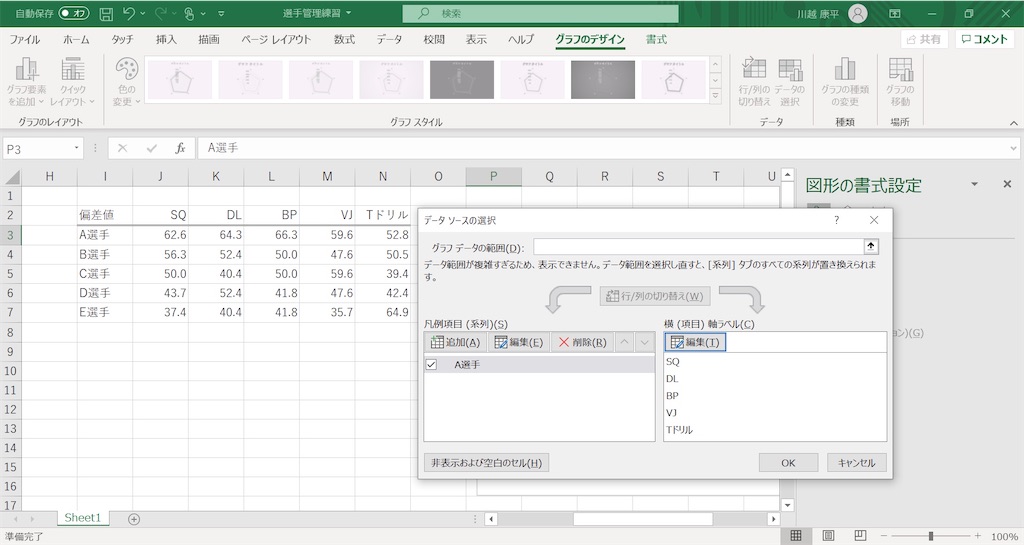Close the 図形の書式設定 pane
This screenshot has width=1024, height=545.
click(1007, 185)
